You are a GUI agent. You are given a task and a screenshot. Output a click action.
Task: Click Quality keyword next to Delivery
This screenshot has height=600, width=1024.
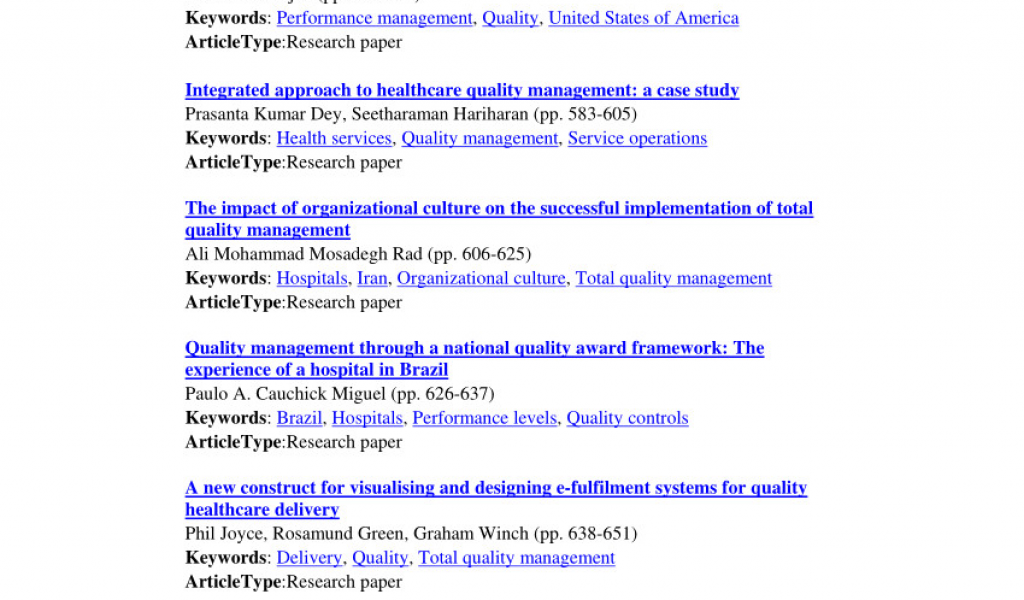(380, 558)
